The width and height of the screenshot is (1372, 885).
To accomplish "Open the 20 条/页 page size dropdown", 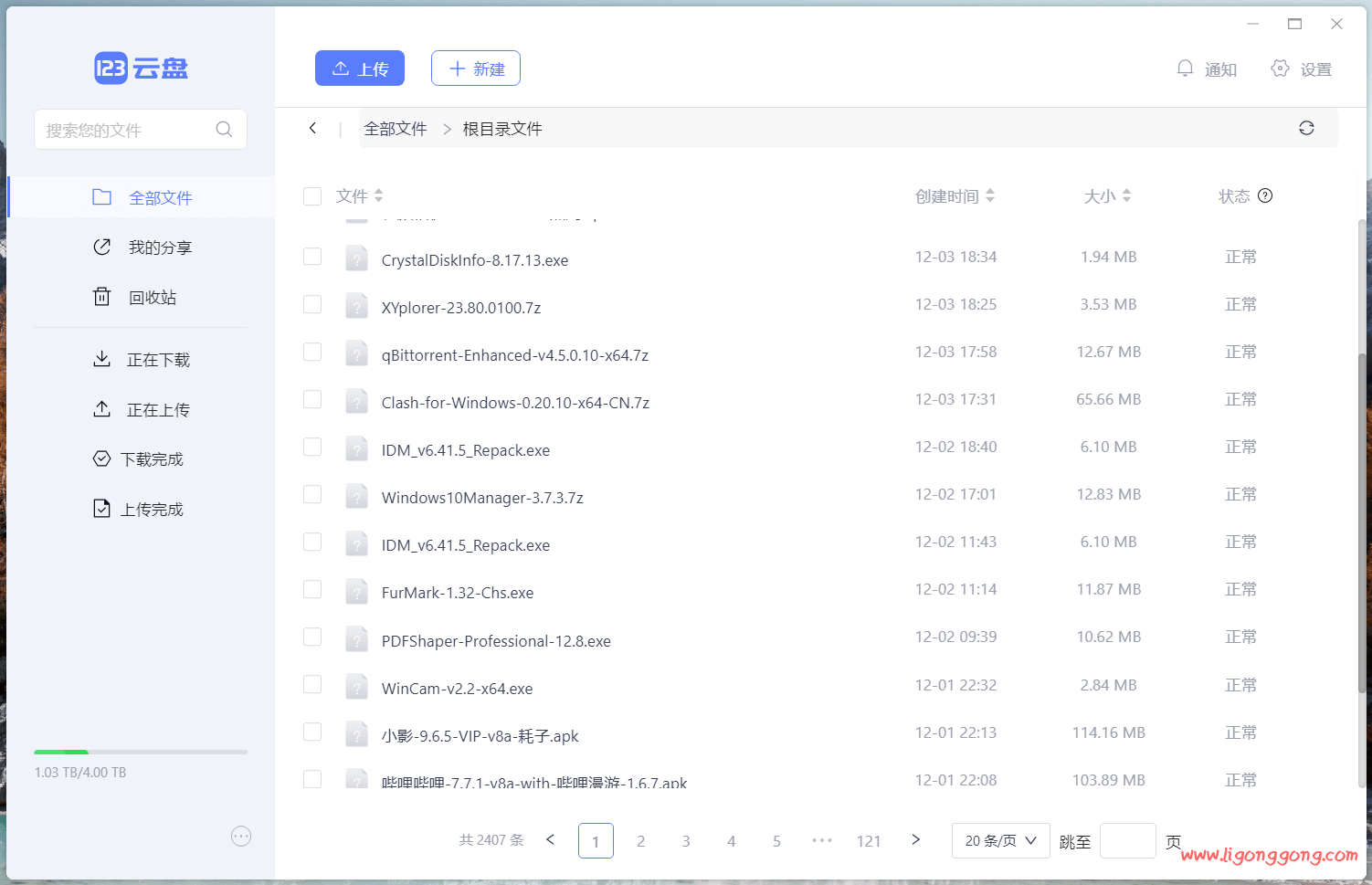I will coord(1001,840).
